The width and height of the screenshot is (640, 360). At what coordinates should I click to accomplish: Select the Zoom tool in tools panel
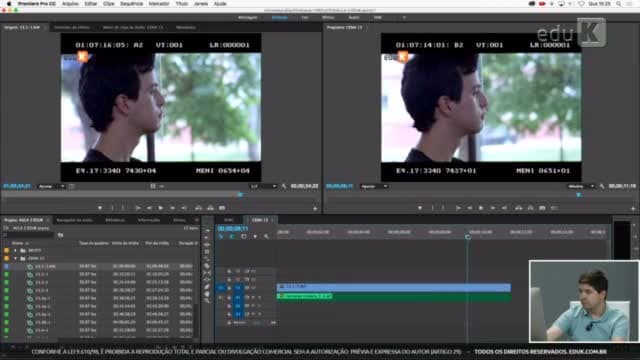coord(207,300)
